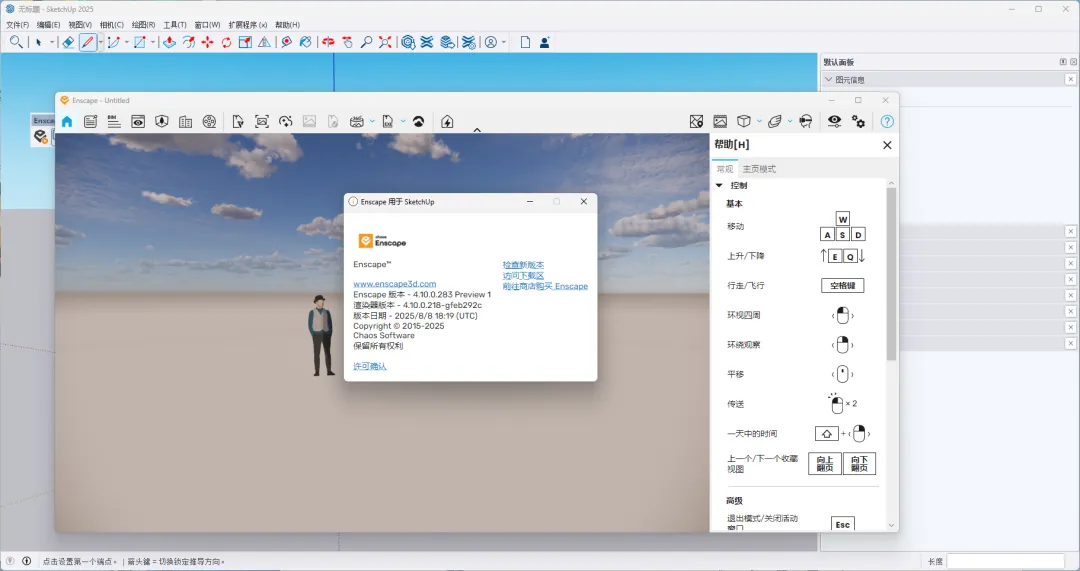1080x571 pixels.
Task: Select the Scale tool
Action: click(245, 42)
